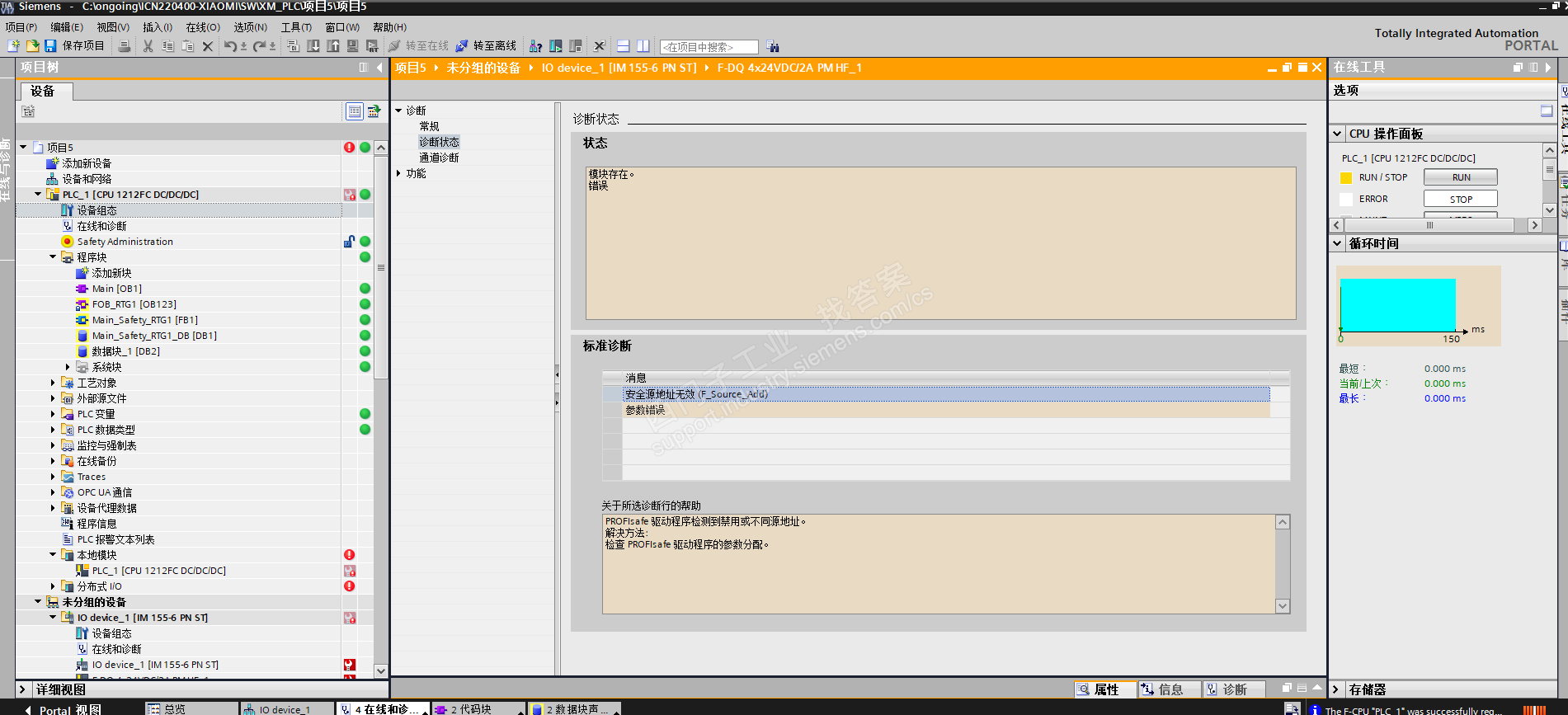Click the print toolbar icon
Viewport: 1568px width, 715px height.
(x=124, y=46)
